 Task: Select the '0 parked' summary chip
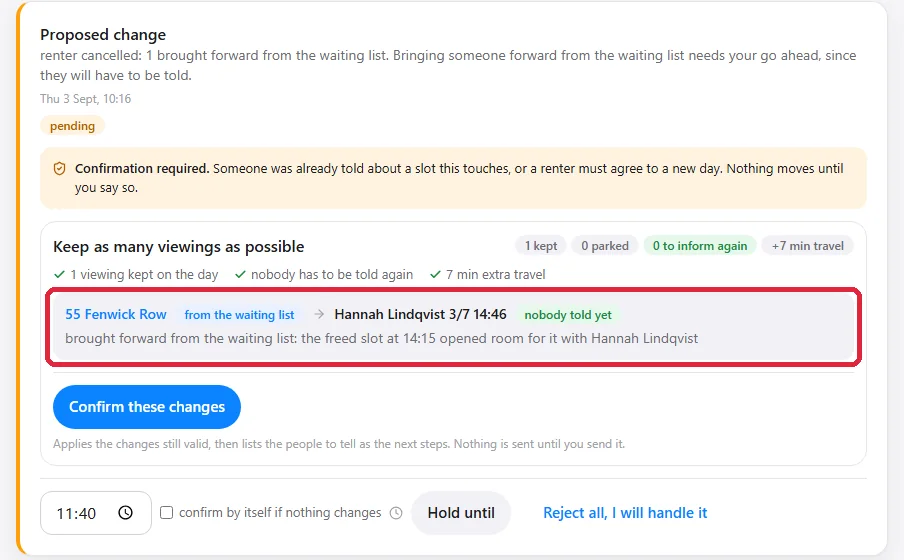[605, 246]
